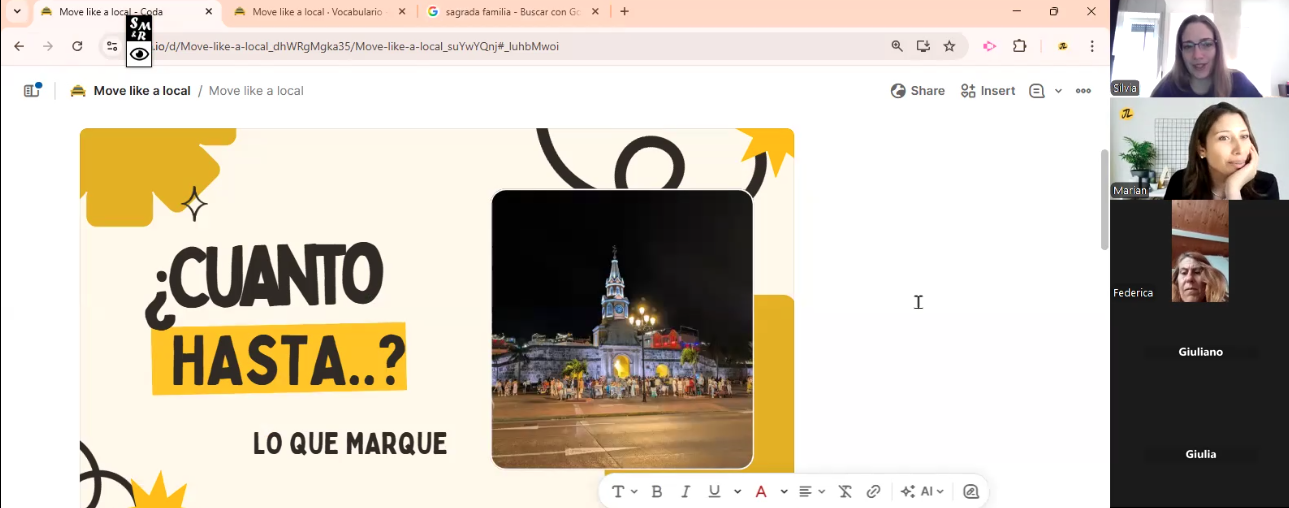Go back in browser history
Viewport: 1289px width, 508px height.
pyautogui.click(x=19, y=46)
